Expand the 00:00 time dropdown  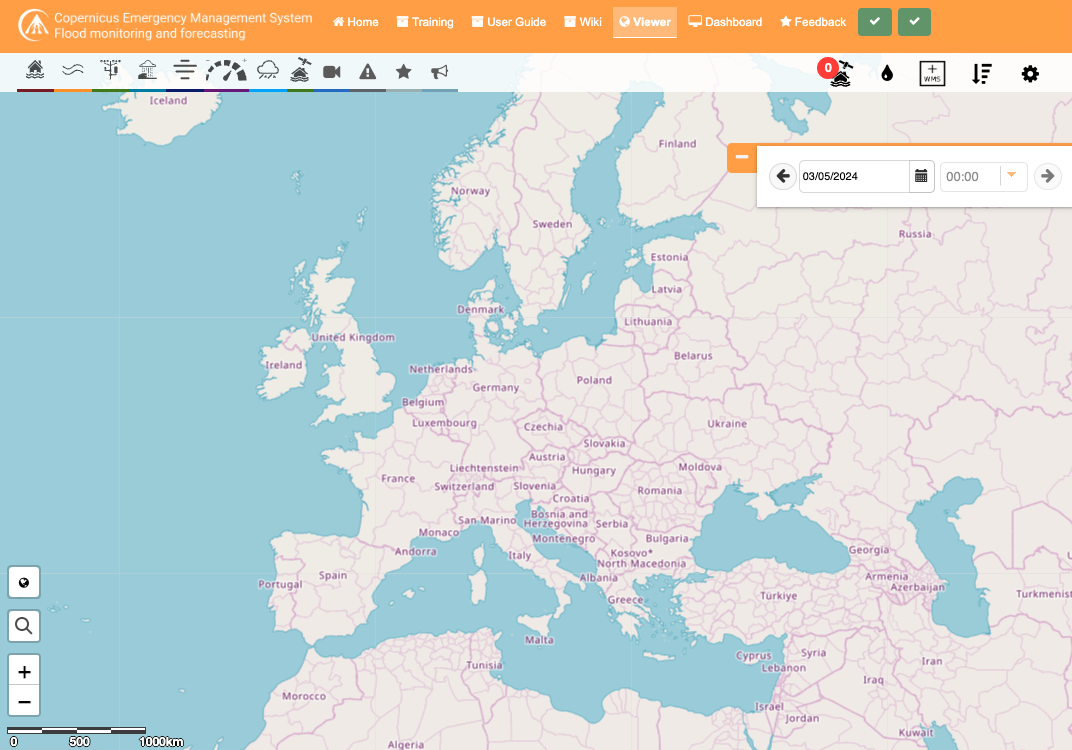click(x=1011, y=176)
